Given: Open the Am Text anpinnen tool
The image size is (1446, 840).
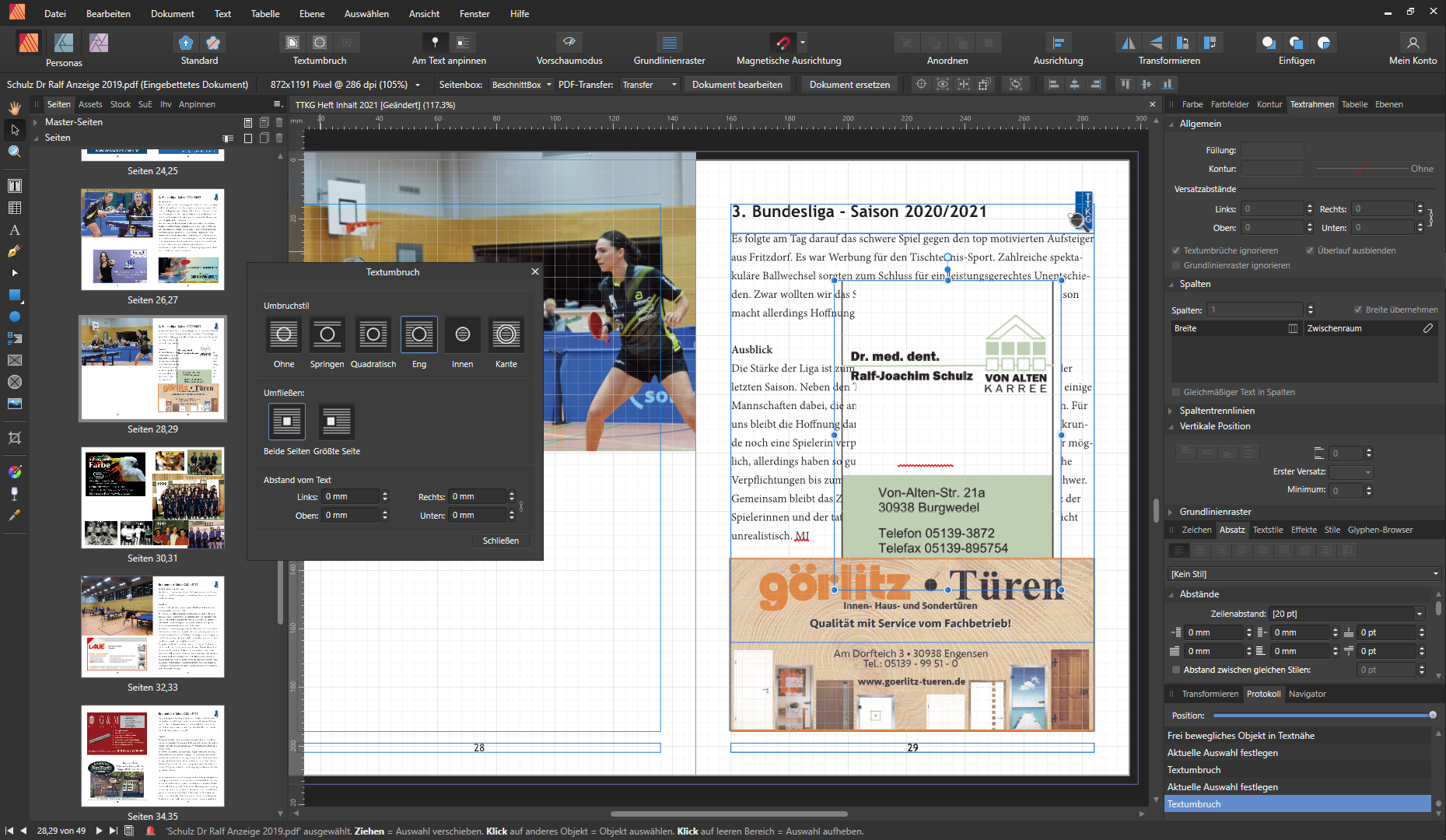Looking at the screenshot, I should point(434,43).
